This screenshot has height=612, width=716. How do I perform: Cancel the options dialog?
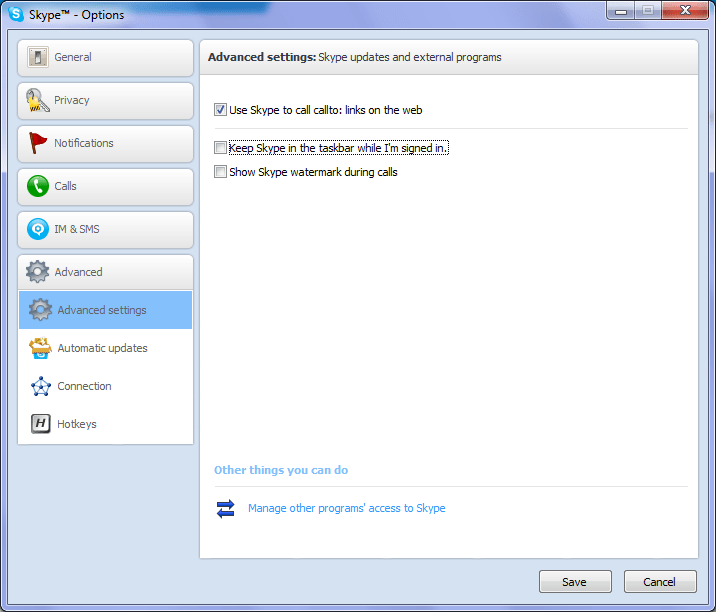click(x=660, y=581)
